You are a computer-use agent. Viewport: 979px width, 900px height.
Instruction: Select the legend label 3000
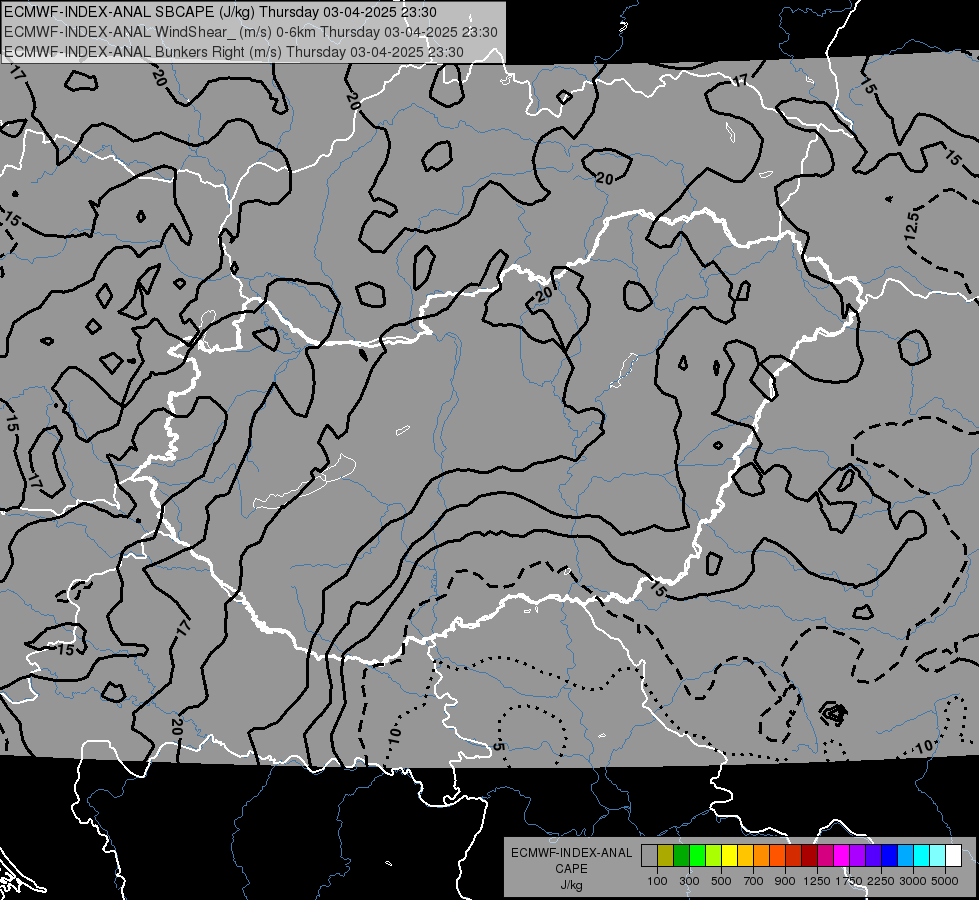point(913,881)
